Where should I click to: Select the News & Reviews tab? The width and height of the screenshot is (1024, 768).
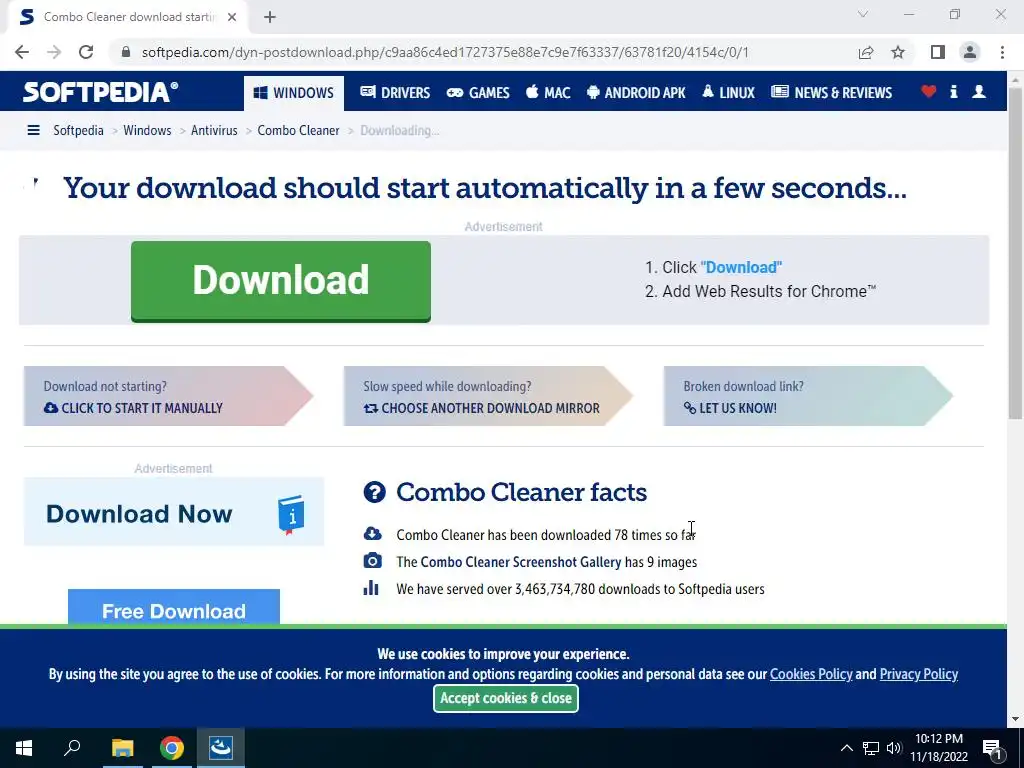click(x=831, y=93)
